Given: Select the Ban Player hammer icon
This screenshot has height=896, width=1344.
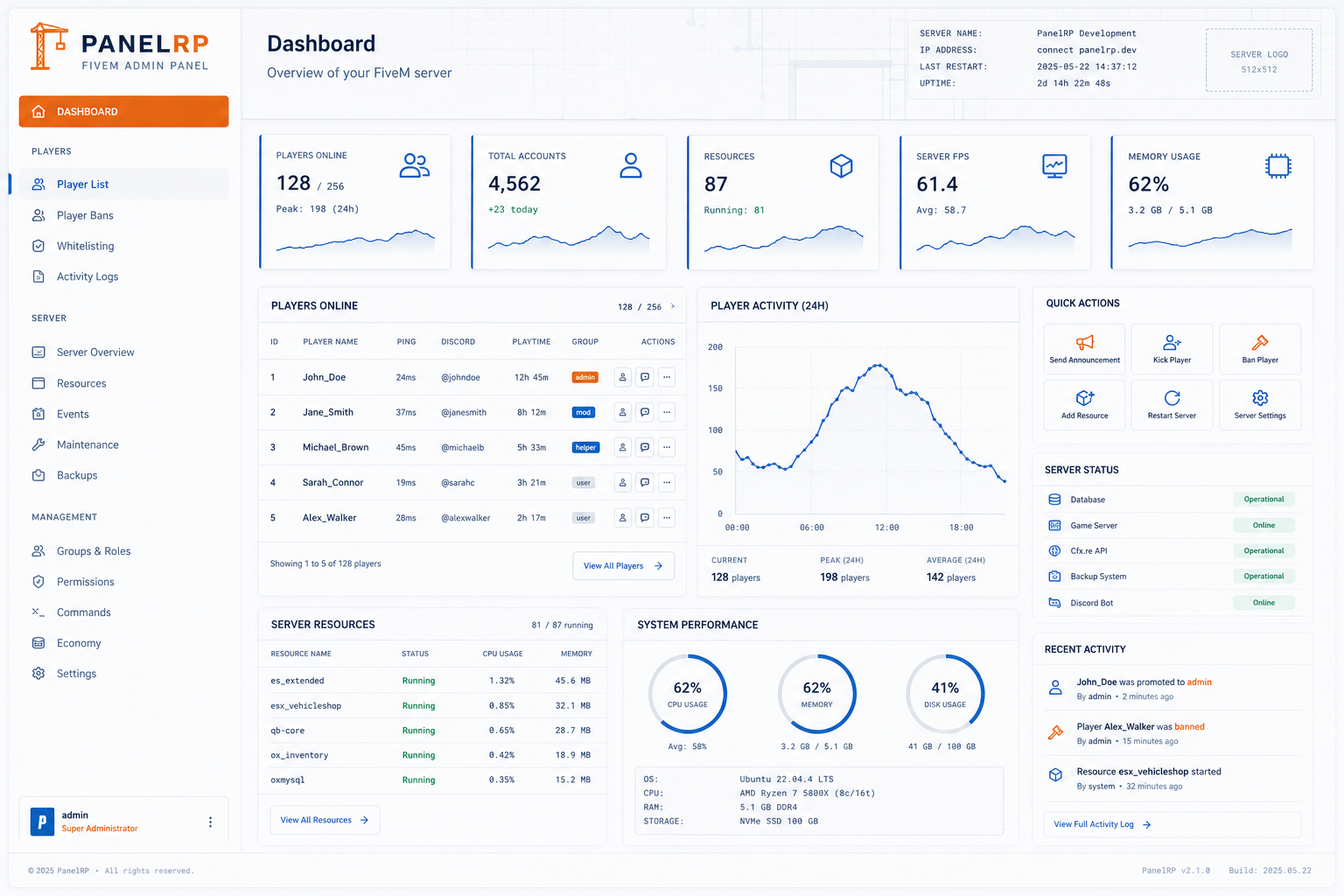Looking at the screenshot, I should tap(1260, 342).
